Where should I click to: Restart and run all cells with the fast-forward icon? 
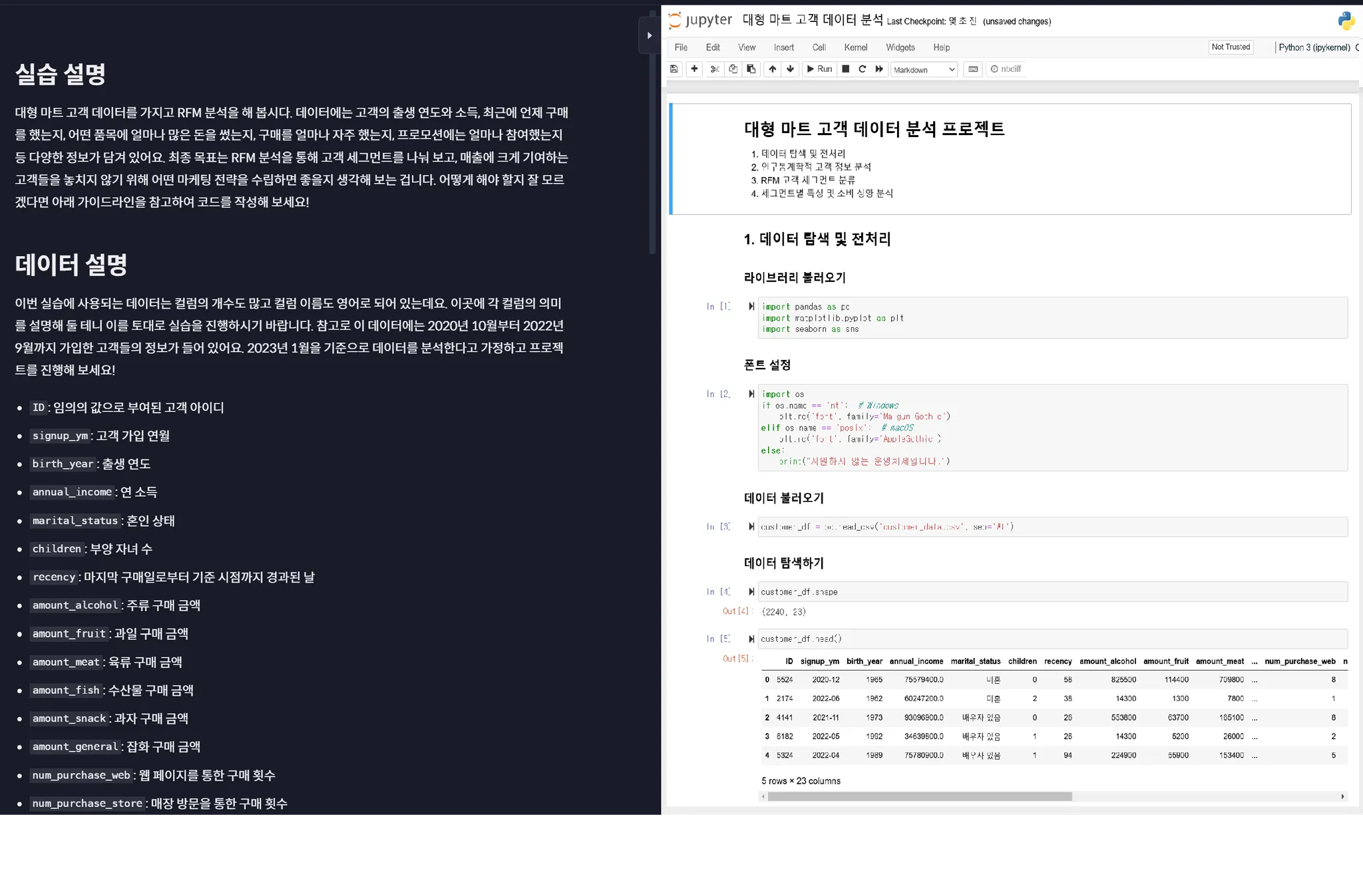click(x=879, y=69)
